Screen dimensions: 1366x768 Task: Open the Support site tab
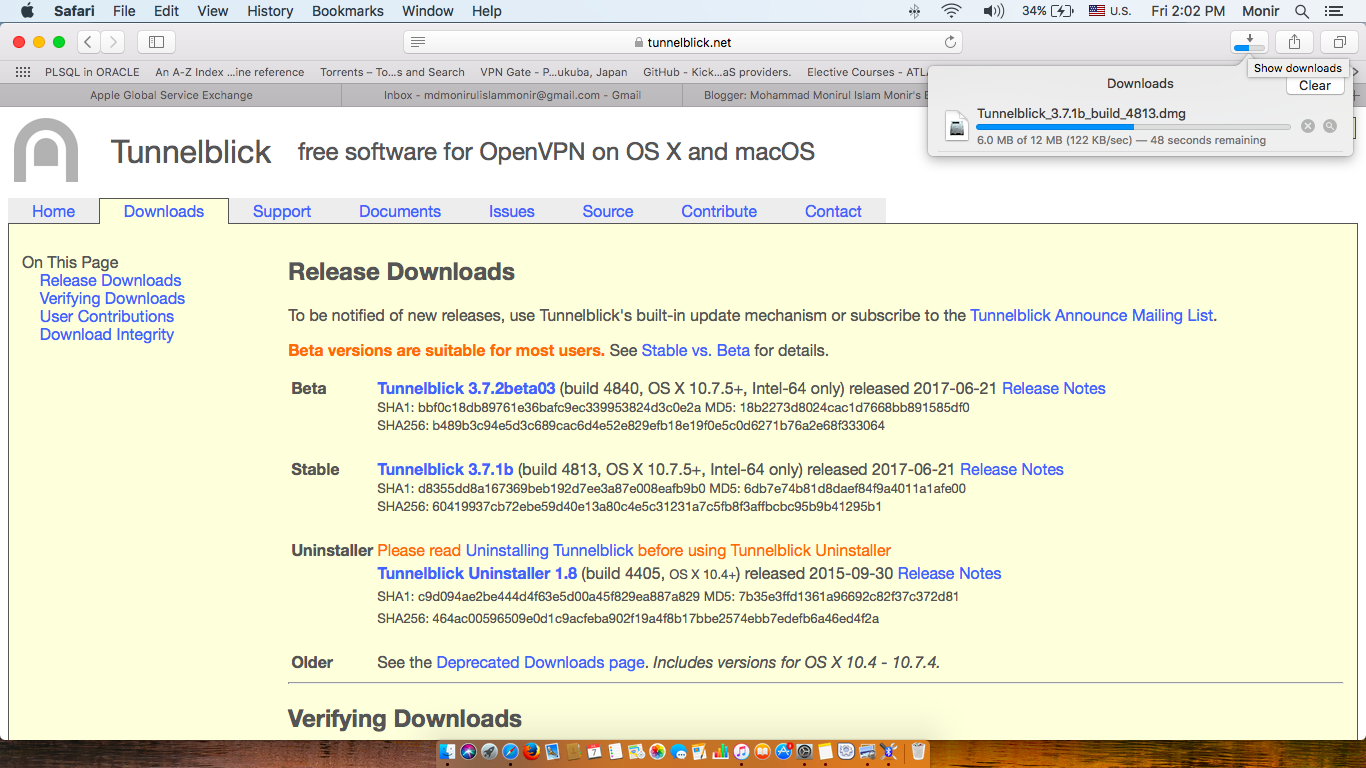point(282,211)
